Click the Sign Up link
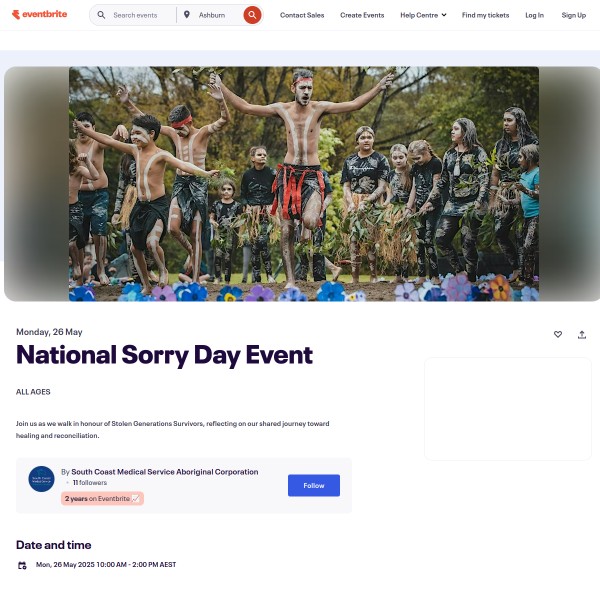 [574, 15]
